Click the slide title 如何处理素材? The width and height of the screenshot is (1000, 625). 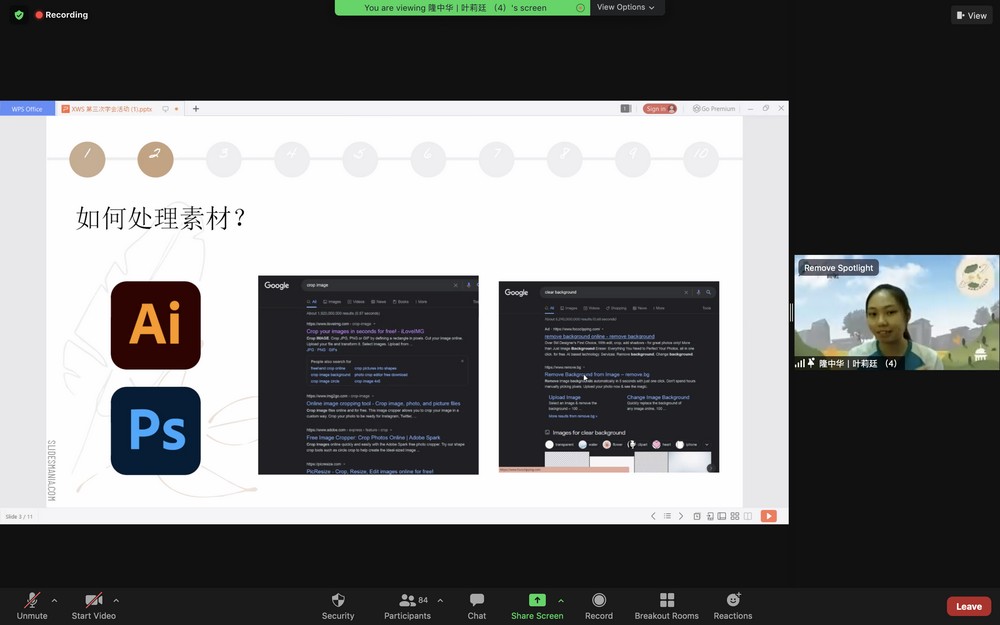[x=161, y=218]
